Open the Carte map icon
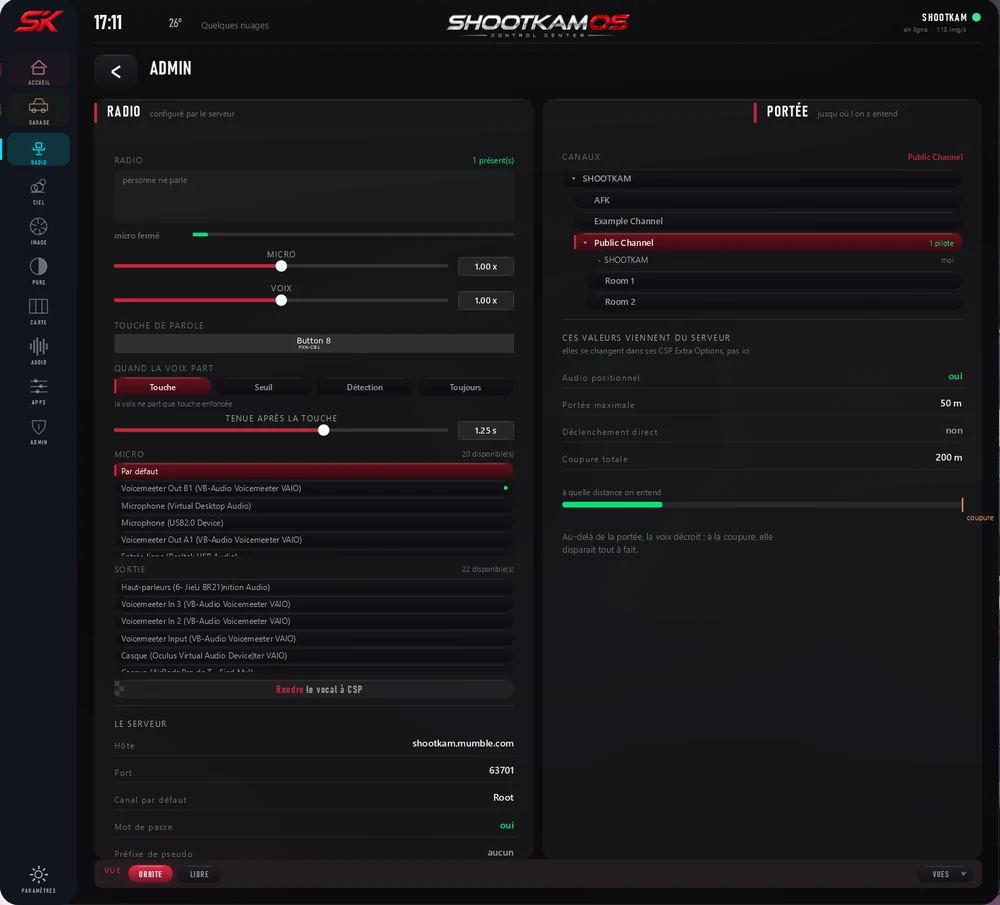This screenshot has width=1000, height=905. pos(38,311)
